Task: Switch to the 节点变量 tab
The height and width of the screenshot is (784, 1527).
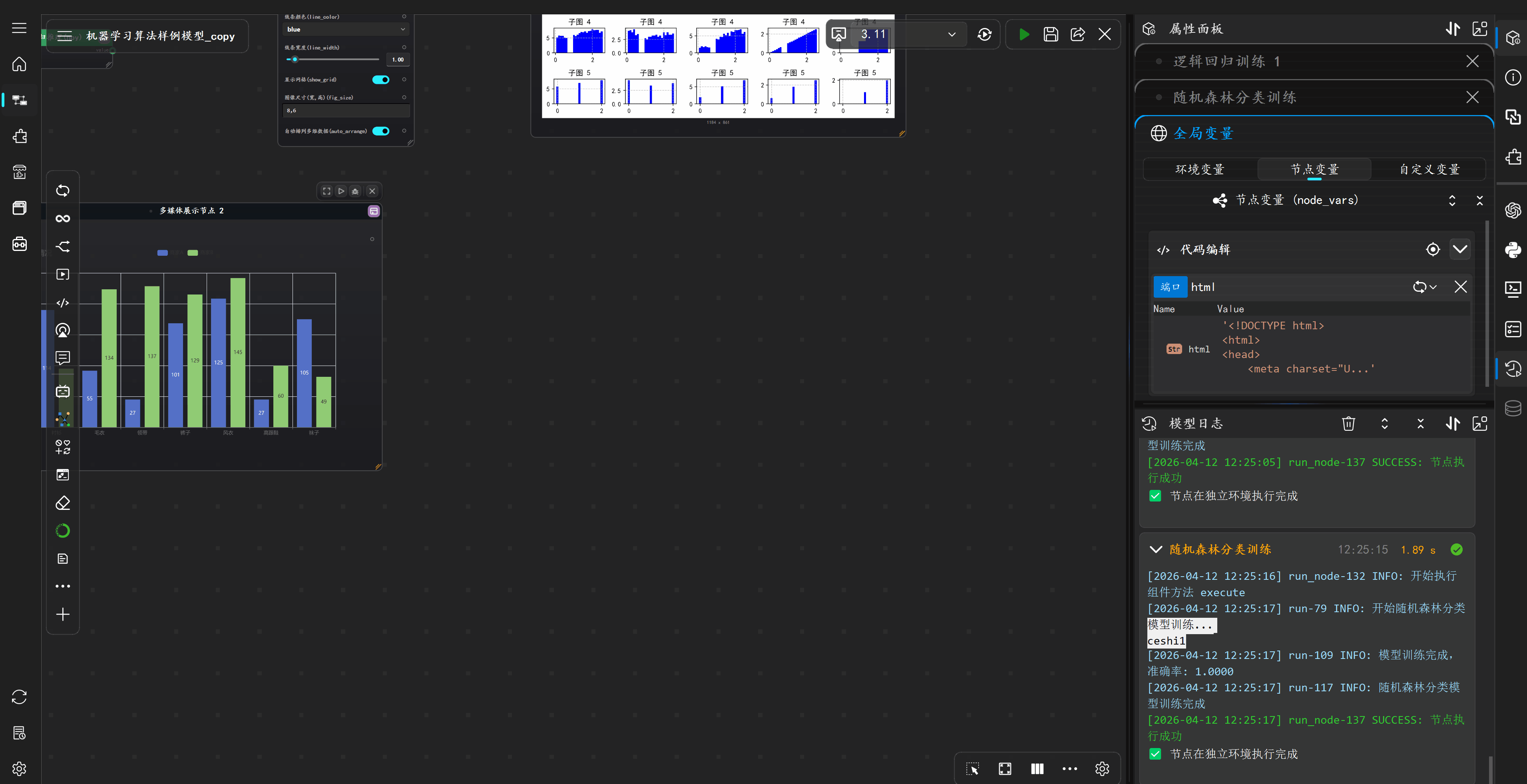Action: click(1314, 169)
